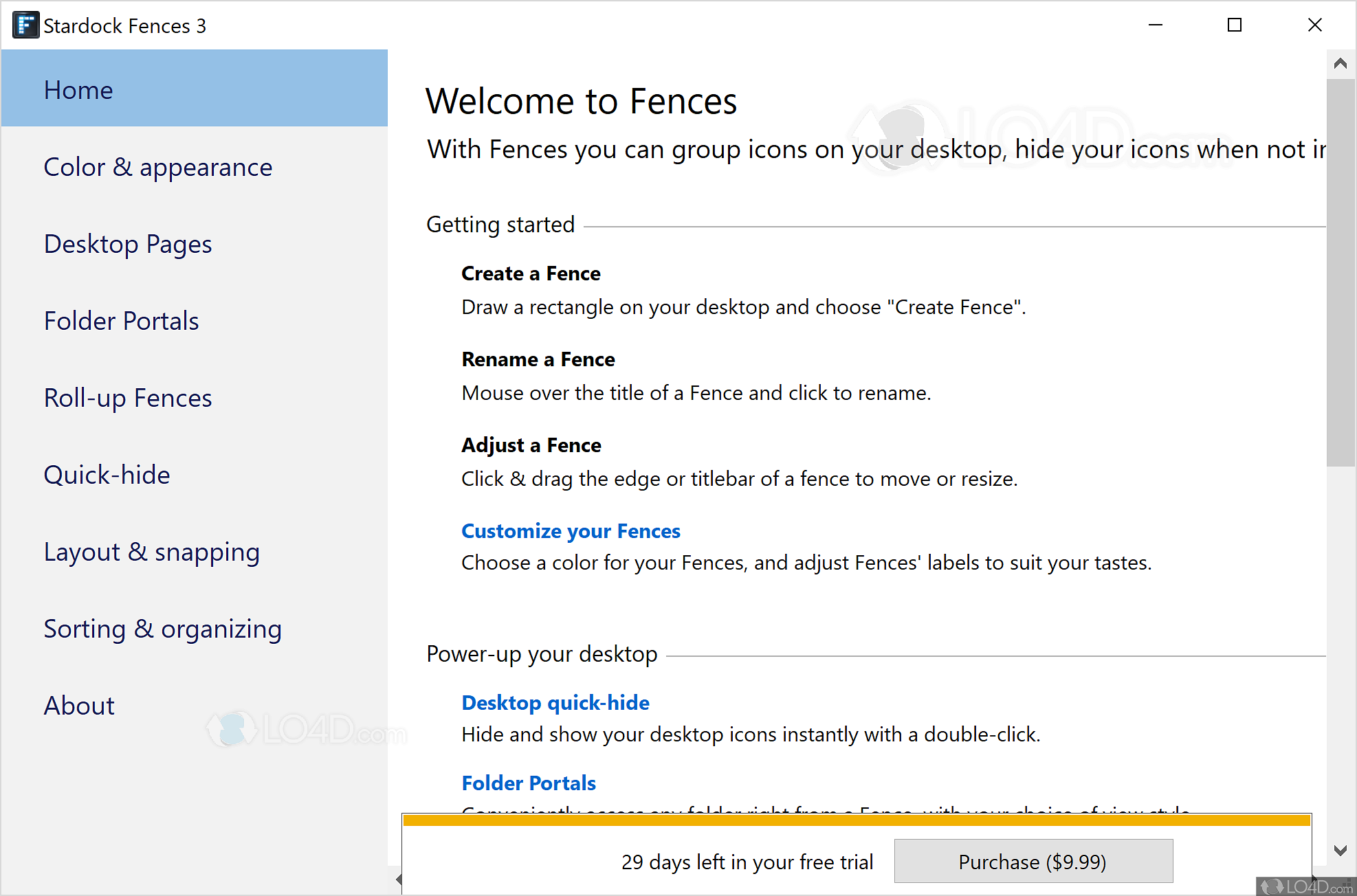The height and width of the screenshot is (896, 1357).
Task: Go to Desktop Pages section
Action: click(128, 244)
